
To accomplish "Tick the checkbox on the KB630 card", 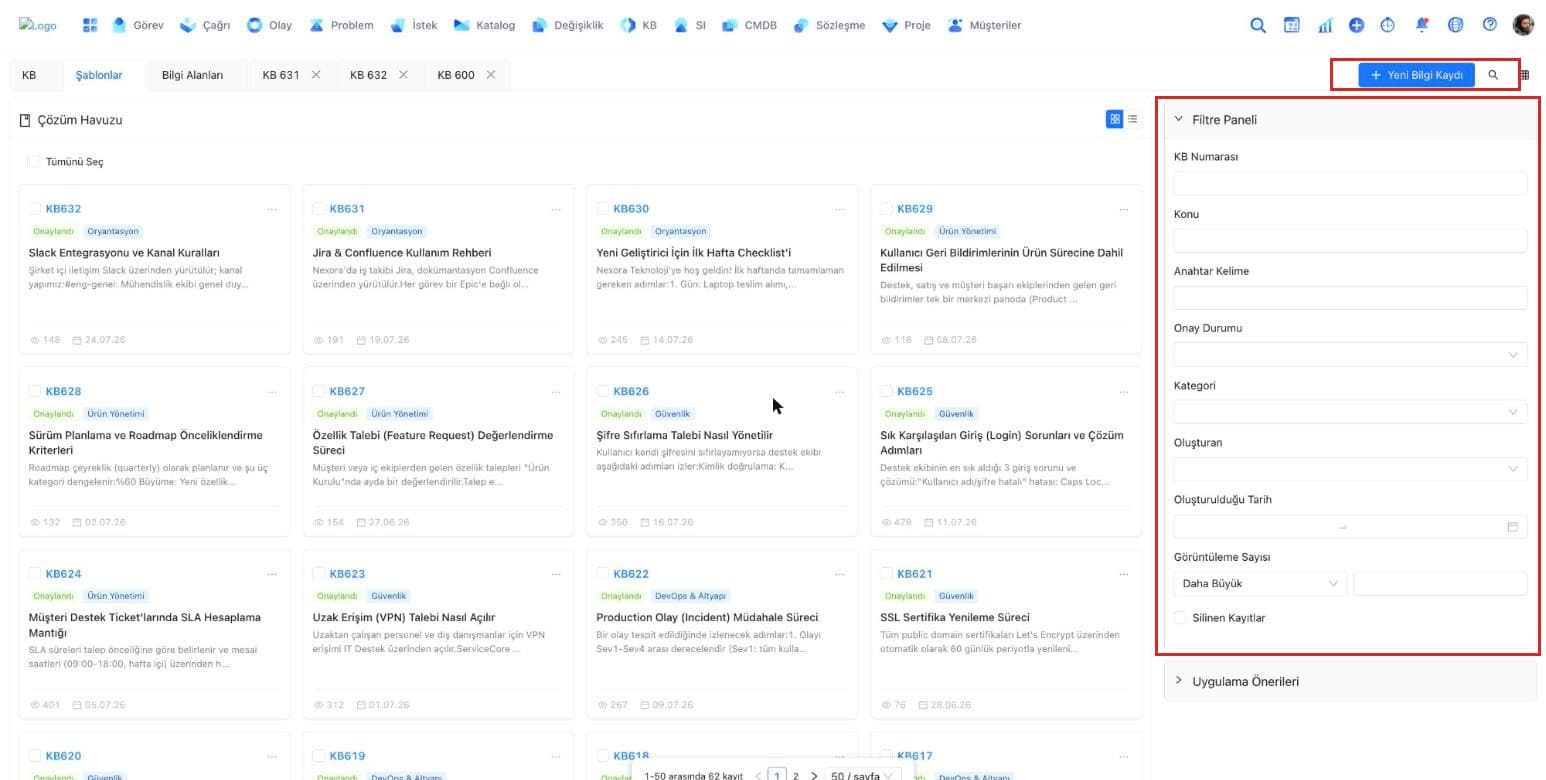I will pos(602,209).
